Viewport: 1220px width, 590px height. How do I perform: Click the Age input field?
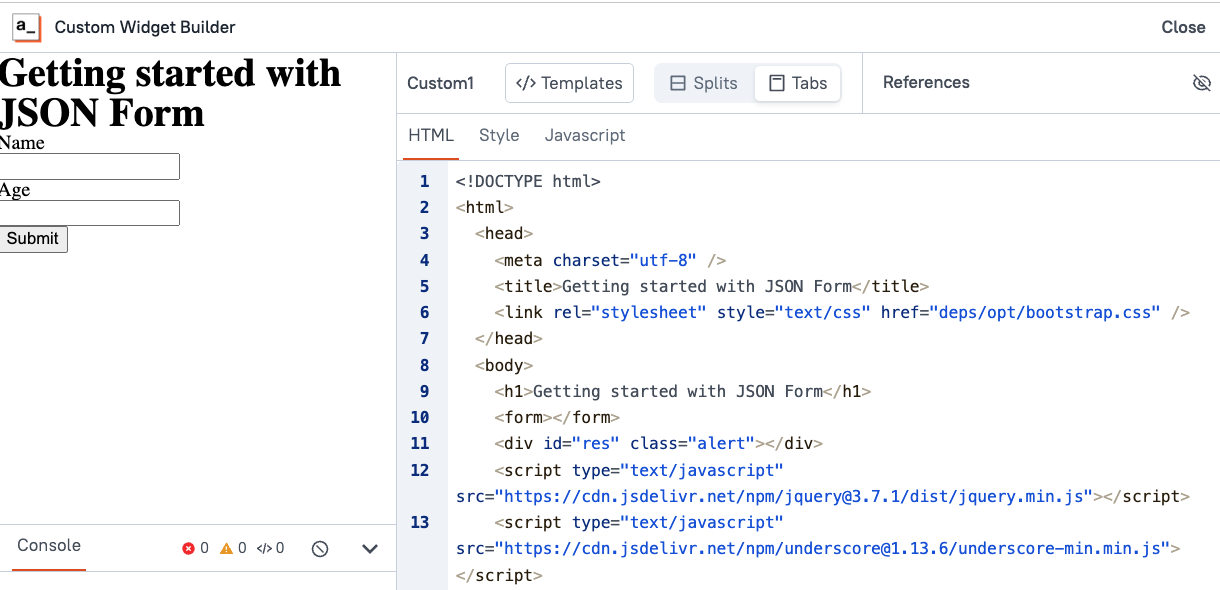coord(90,213)
